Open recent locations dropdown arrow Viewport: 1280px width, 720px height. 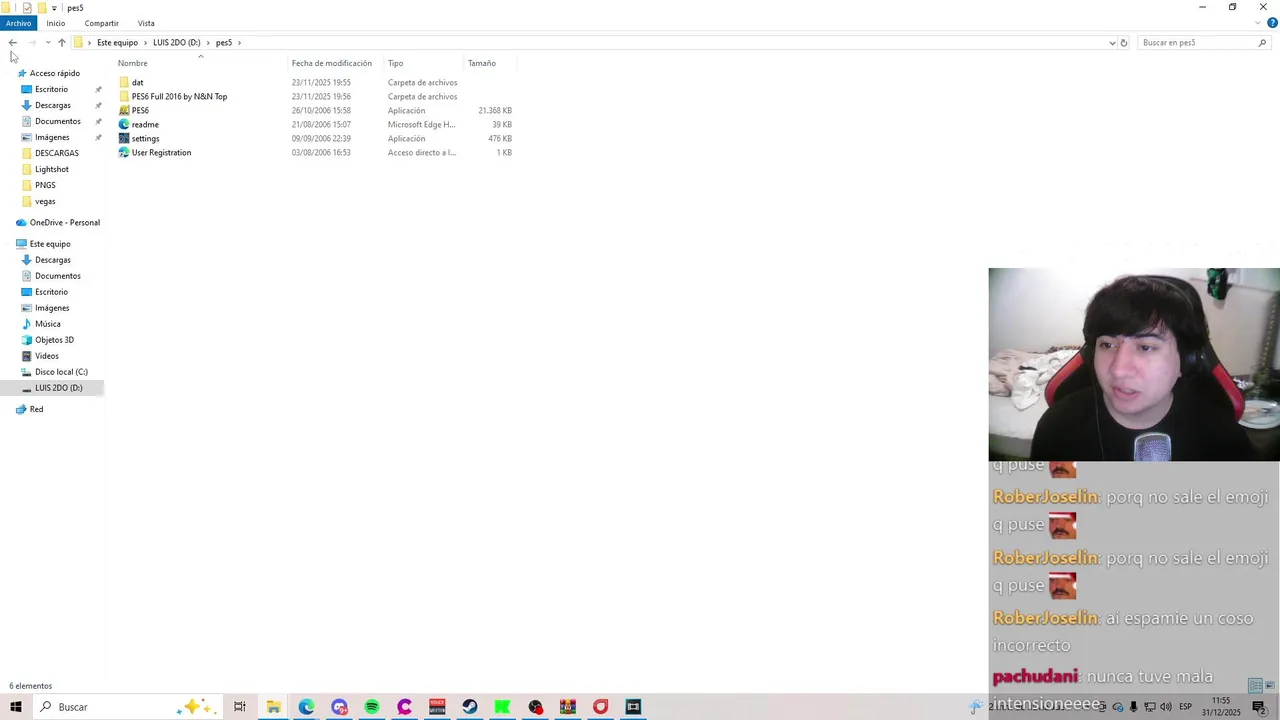pyautogui.click(x=47, y=43)
